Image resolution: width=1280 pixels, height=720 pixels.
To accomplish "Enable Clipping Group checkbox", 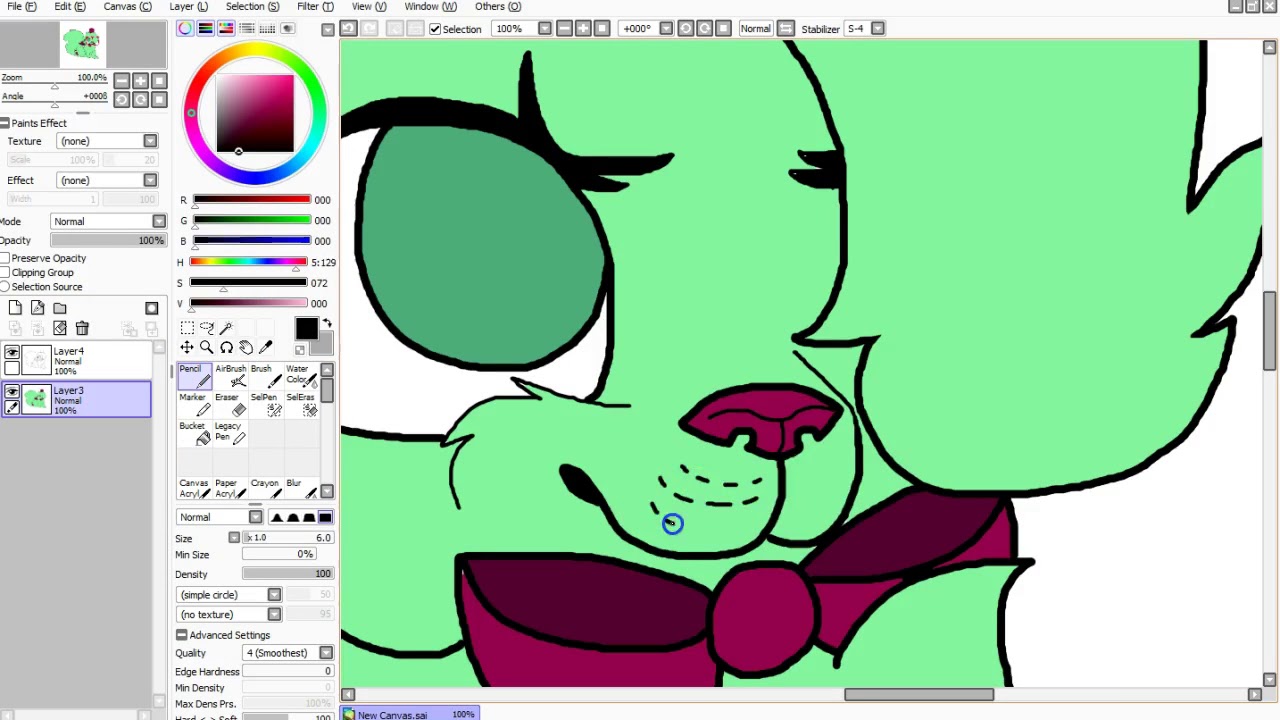I will [x=5, y=272].
